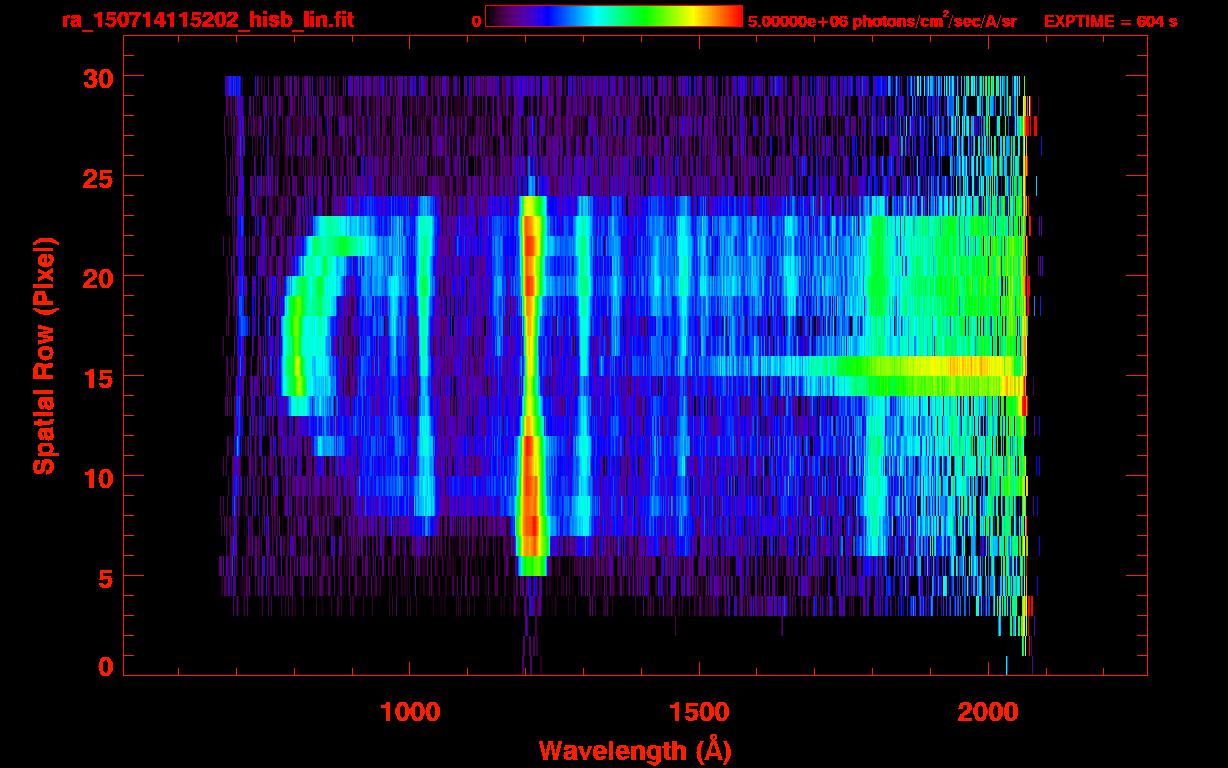The height and width of the screenshot is (768, 1228).
Task: Select the 5.00000e+06 photons color scale label
Action: [x=881, y=21]
